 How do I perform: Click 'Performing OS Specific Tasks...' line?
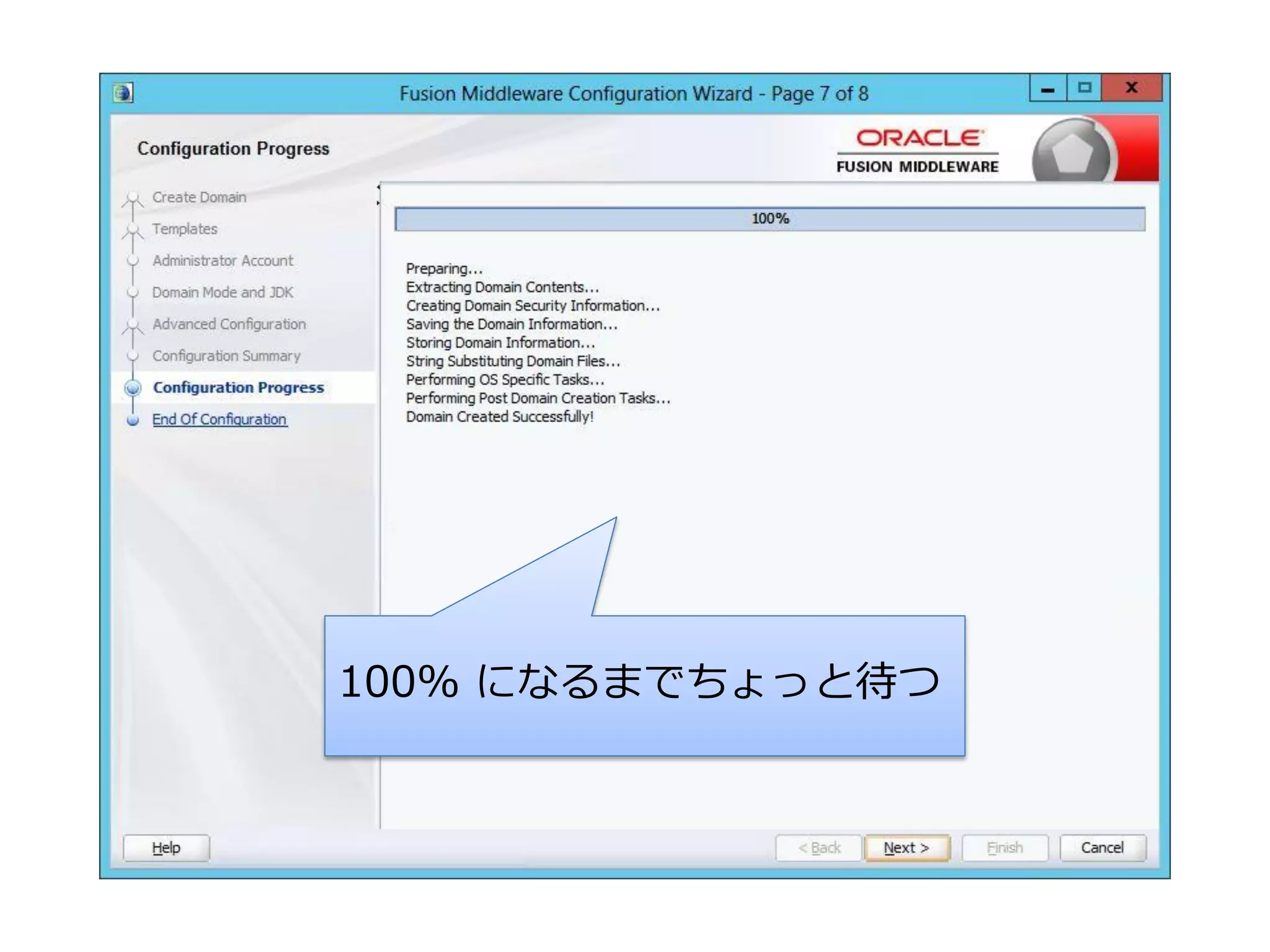pyautogui.click(x=505, y=379)
